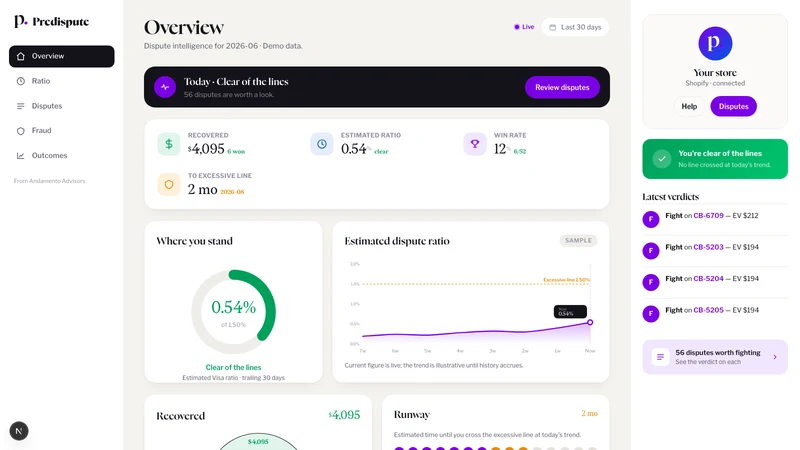Click the SAMPLE badge on the chart
This screenshot has width=800, height=450.
[x=578, y=240]
